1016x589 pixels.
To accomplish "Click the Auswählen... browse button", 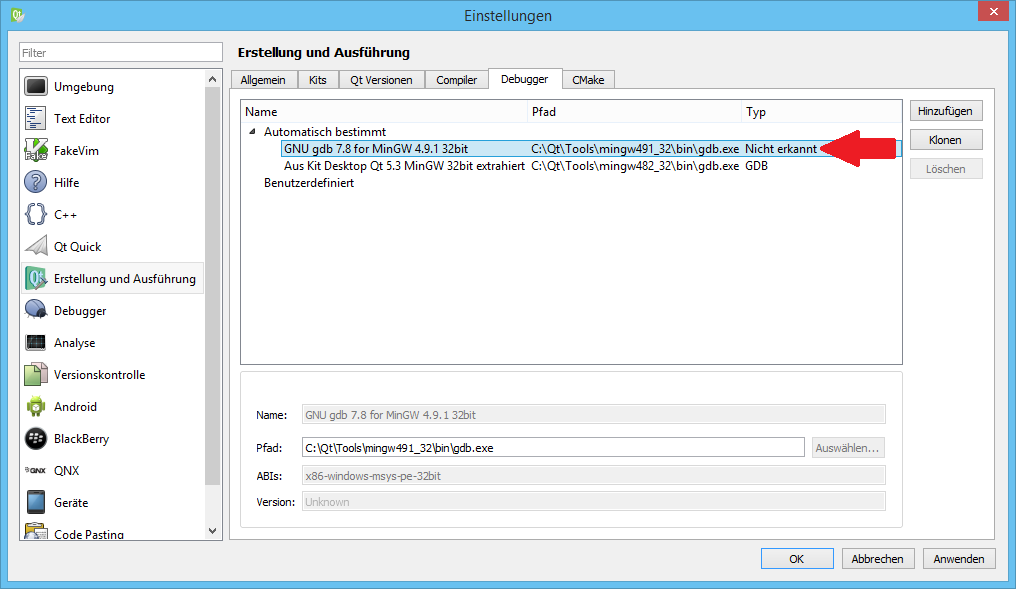I will pos(848,448).
